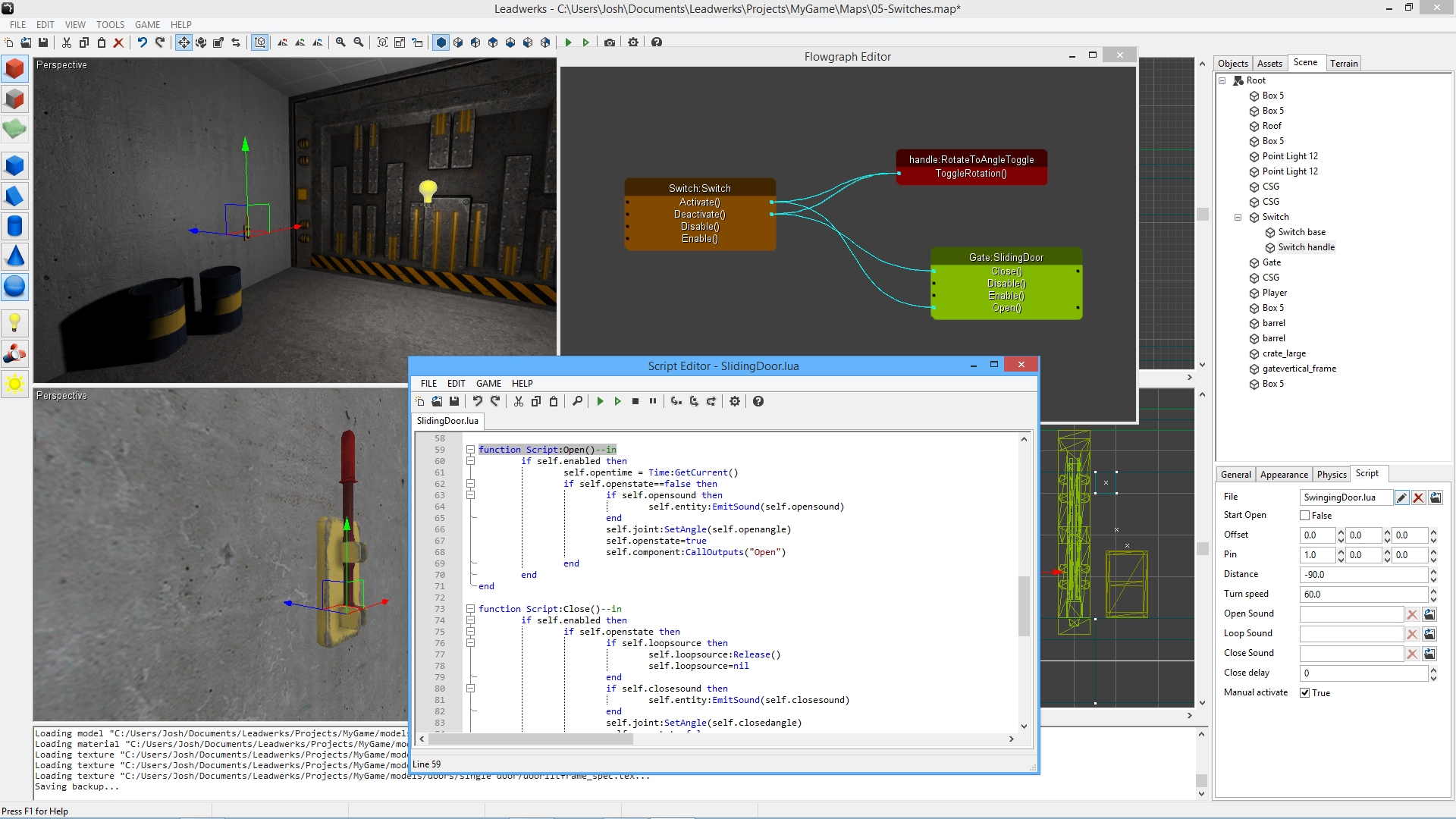Switch to the Terrain tab
Screen dimensions: 1456x819
pyautogui.click(x=1344, y=63)
